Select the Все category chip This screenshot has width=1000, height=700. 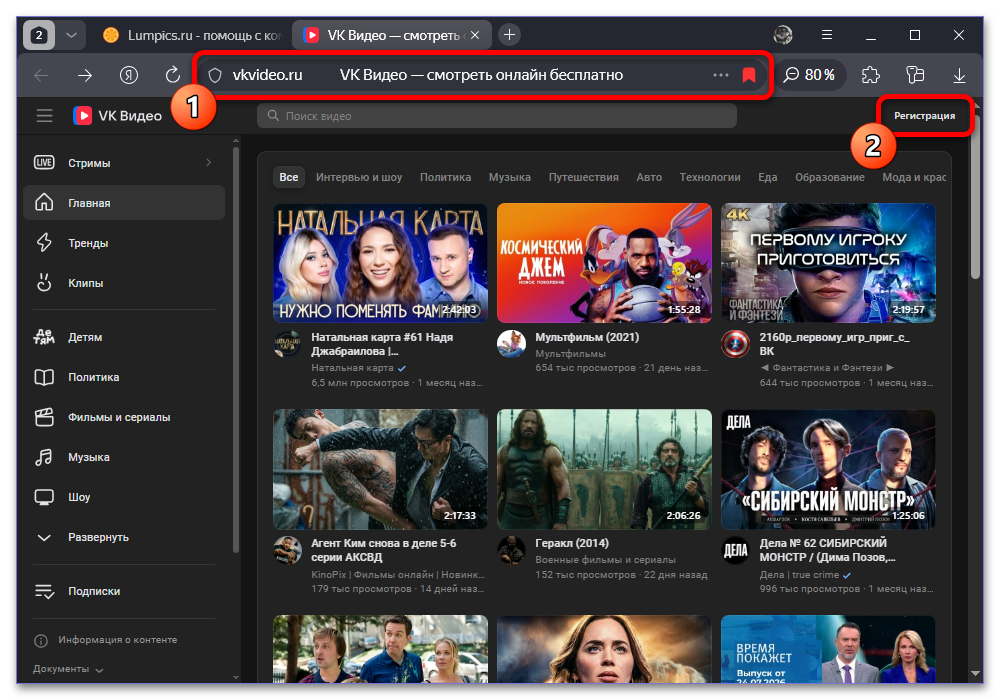pos(288,177)
